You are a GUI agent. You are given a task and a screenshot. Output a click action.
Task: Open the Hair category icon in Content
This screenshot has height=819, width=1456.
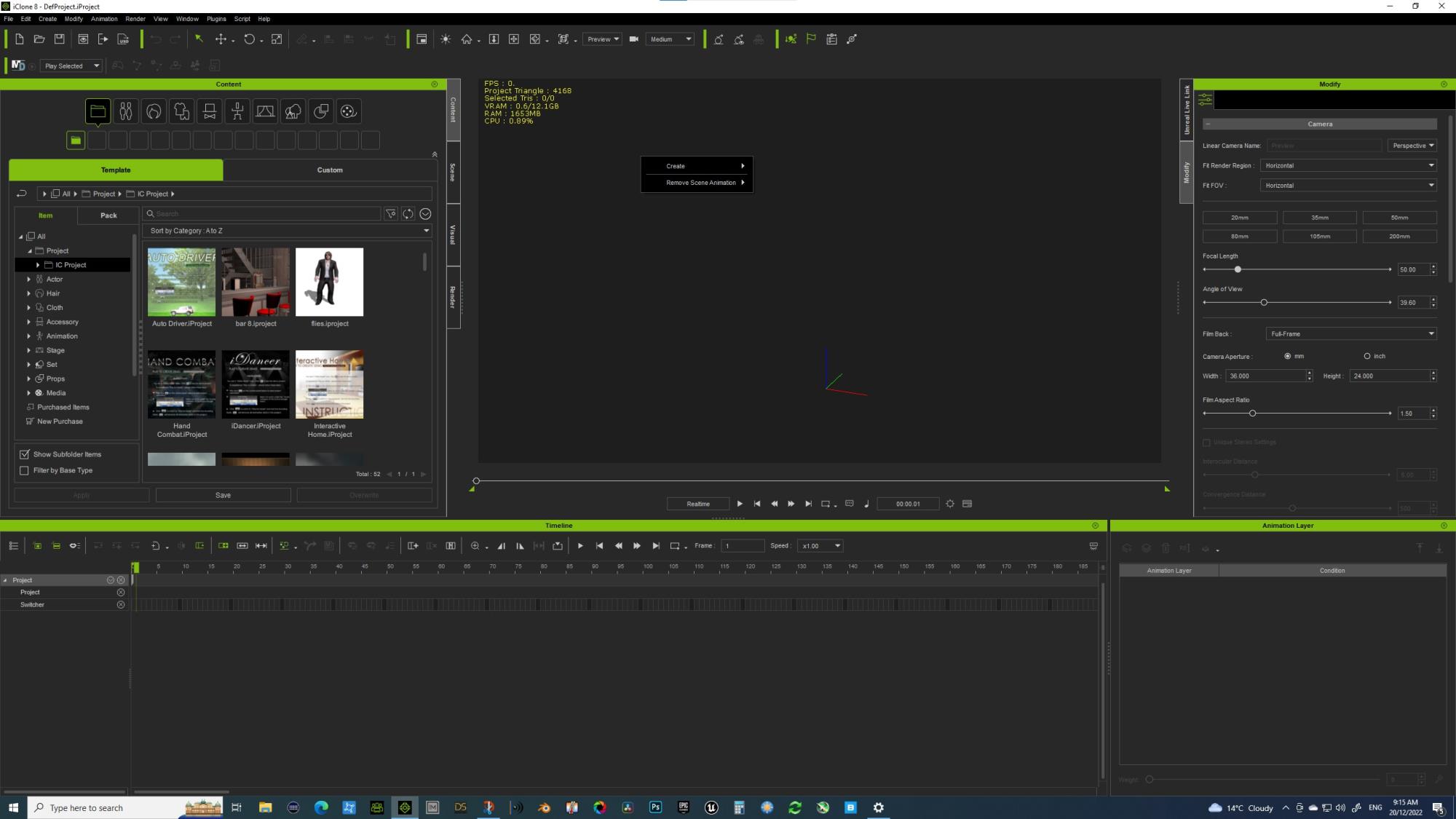coord(154,111)
